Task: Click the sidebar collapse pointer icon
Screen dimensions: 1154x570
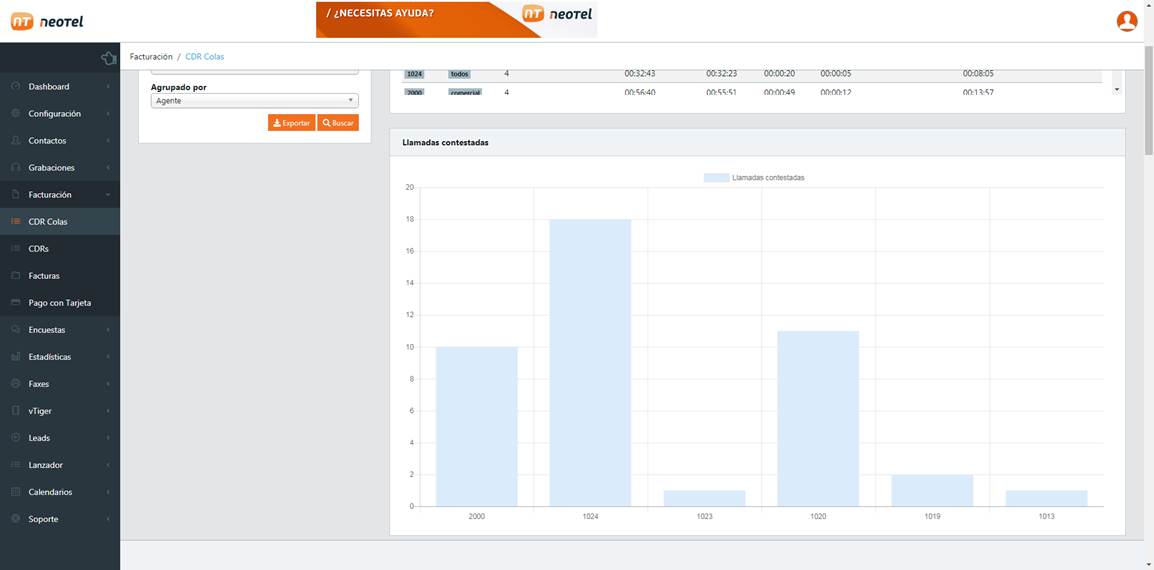Action: (108, 58)
